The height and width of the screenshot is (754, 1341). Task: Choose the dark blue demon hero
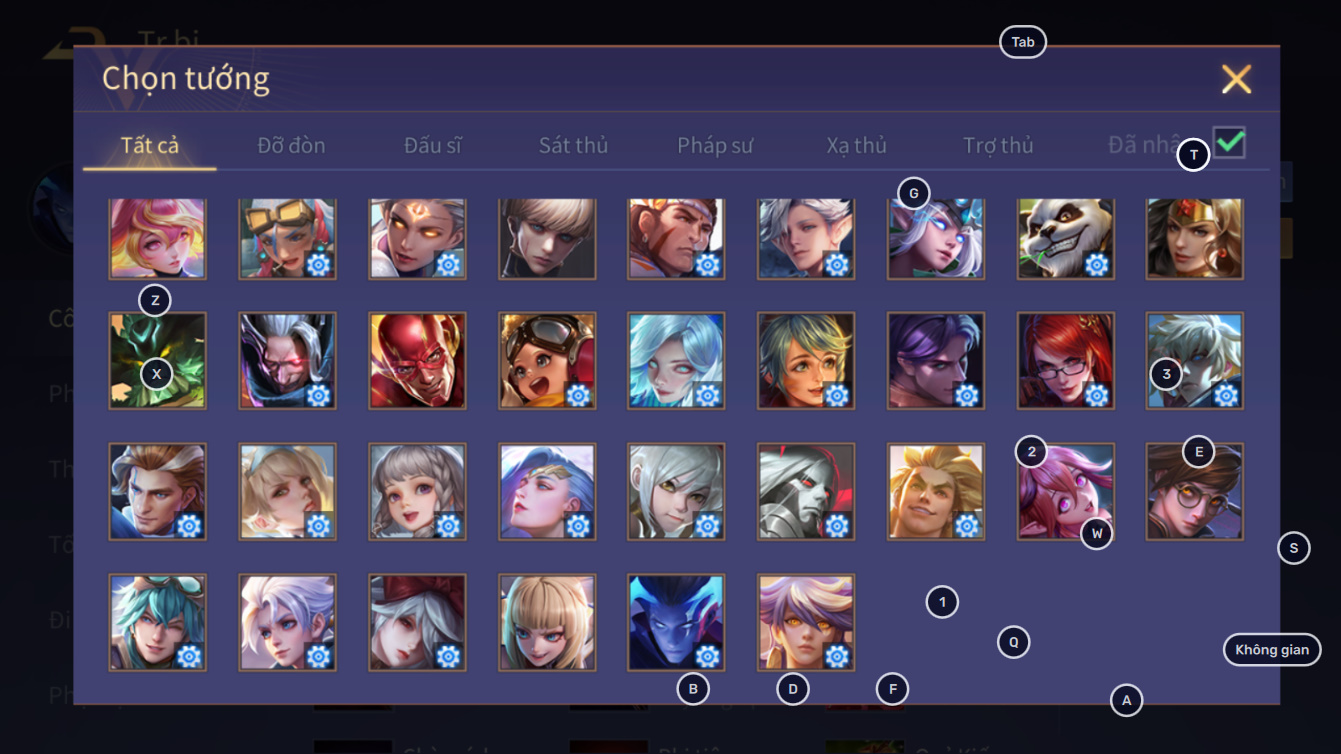(x=676, y=622)
